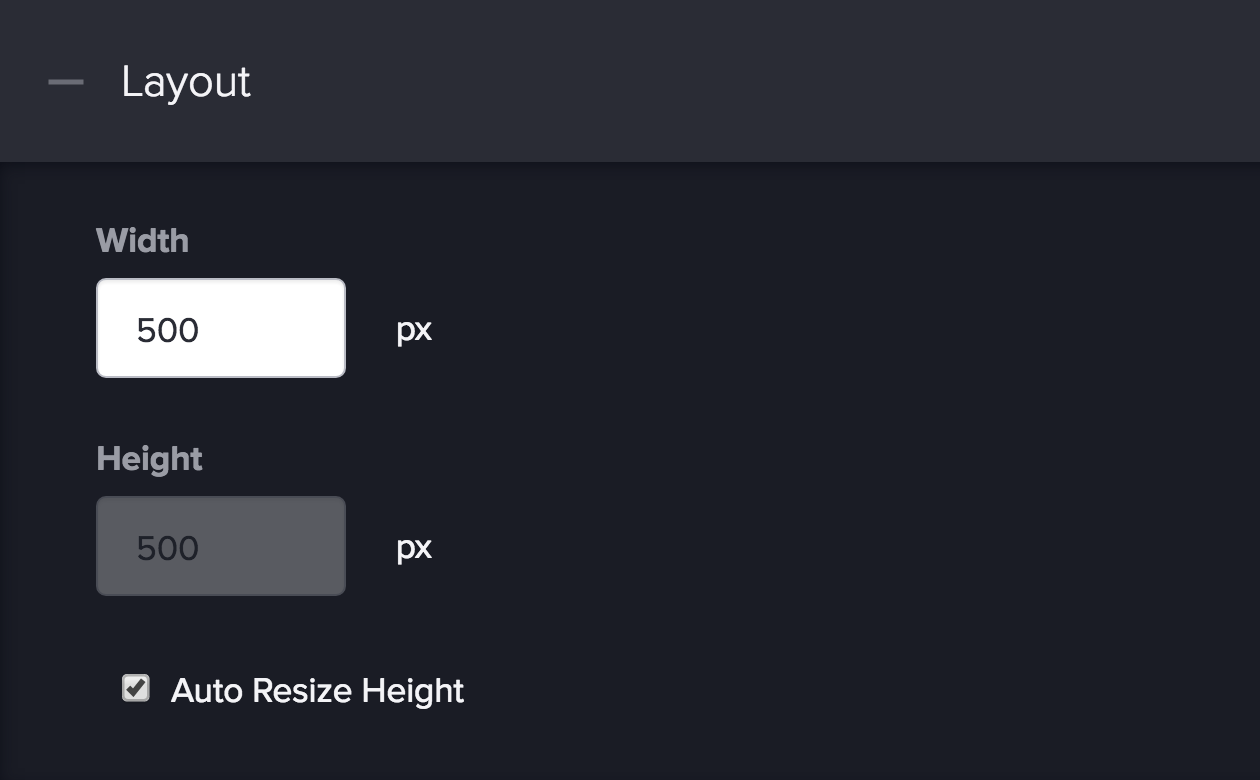This screenshot has height=780, width=1260.
Task: Click the Layout header bar
Action: pyautogui.click(x=630, y=81)
